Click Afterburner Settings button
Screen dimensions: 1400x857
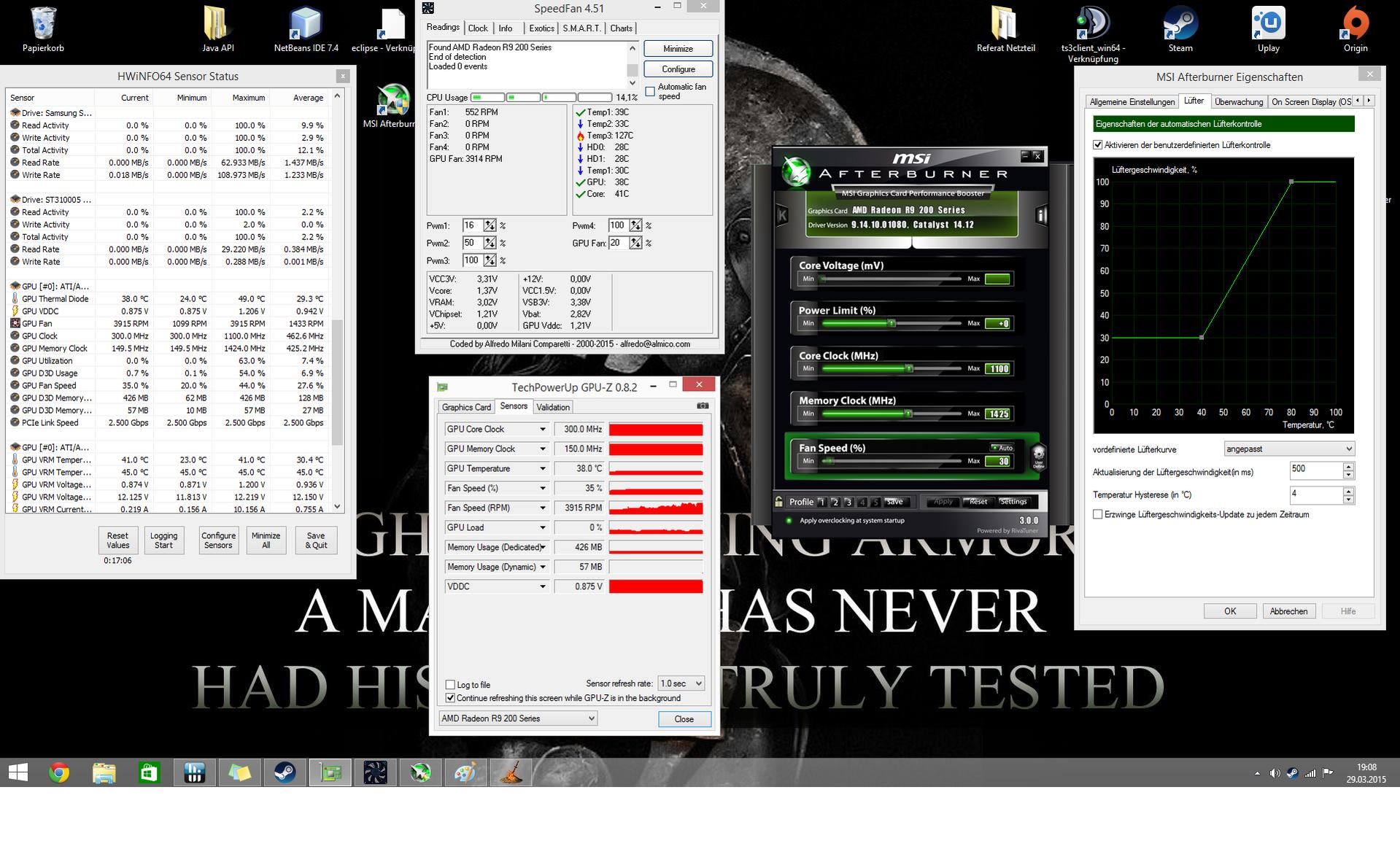pyautogui.click(x=1013, y=502)
